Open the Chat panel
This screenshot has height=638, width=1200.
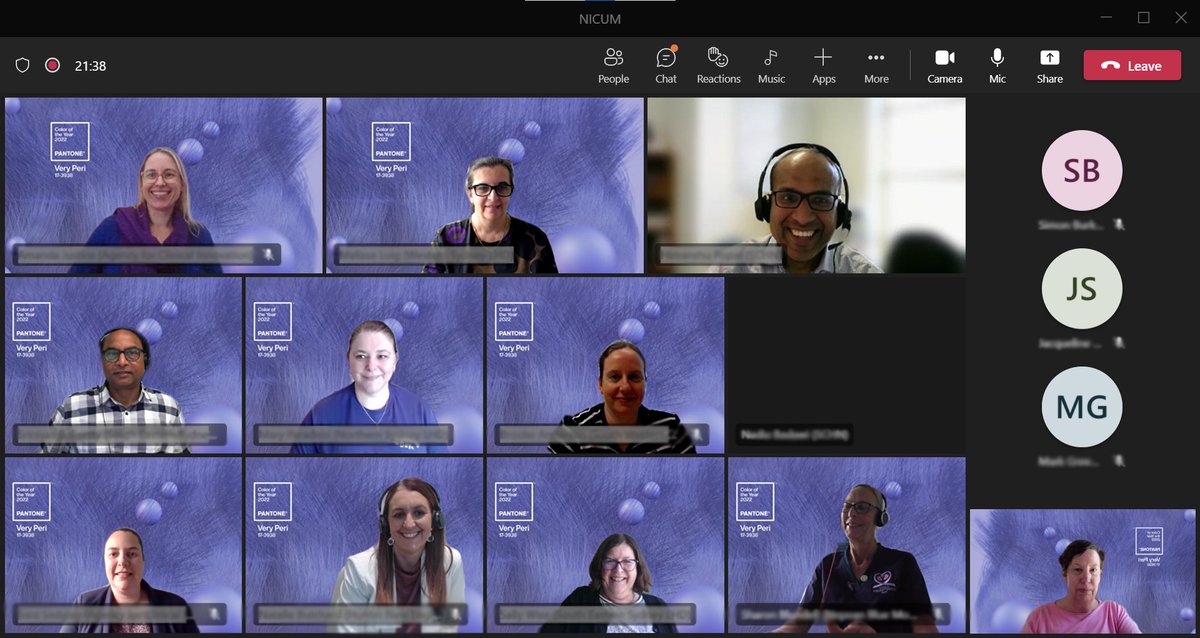(x=666, y=66)
